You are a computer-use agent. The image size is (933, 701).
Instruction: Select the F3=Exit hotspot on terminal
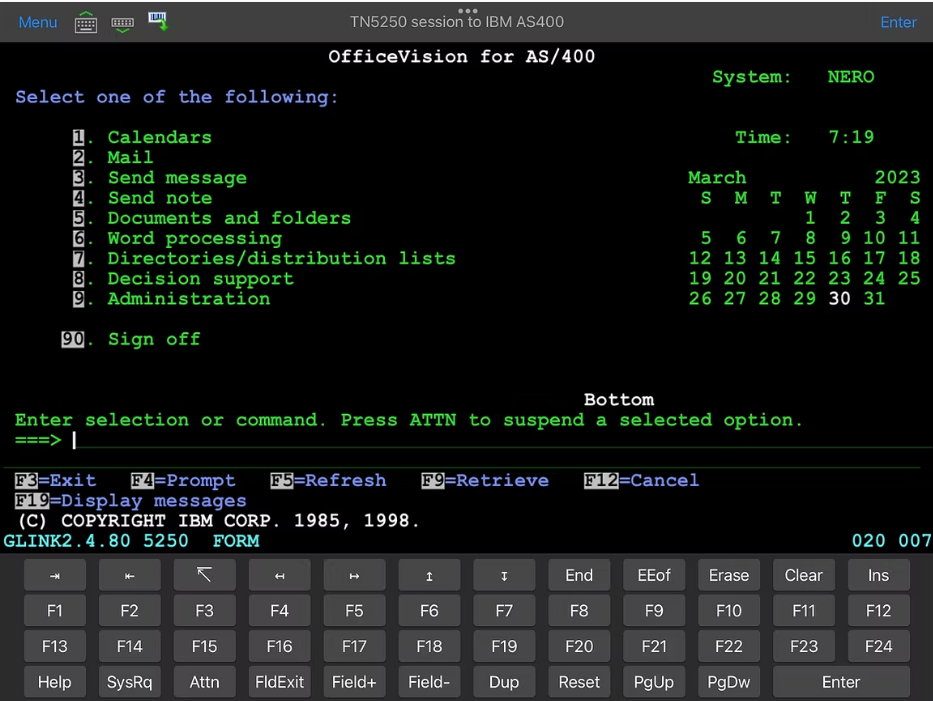coord(56,480)
